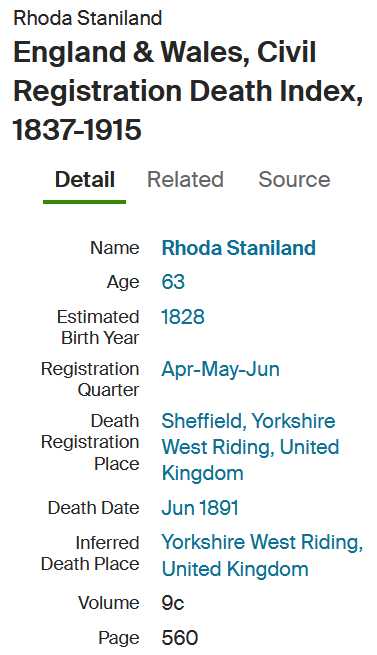377x655 pixels.
Task: Switch to the Detail tab
Action: coord(85,180)
